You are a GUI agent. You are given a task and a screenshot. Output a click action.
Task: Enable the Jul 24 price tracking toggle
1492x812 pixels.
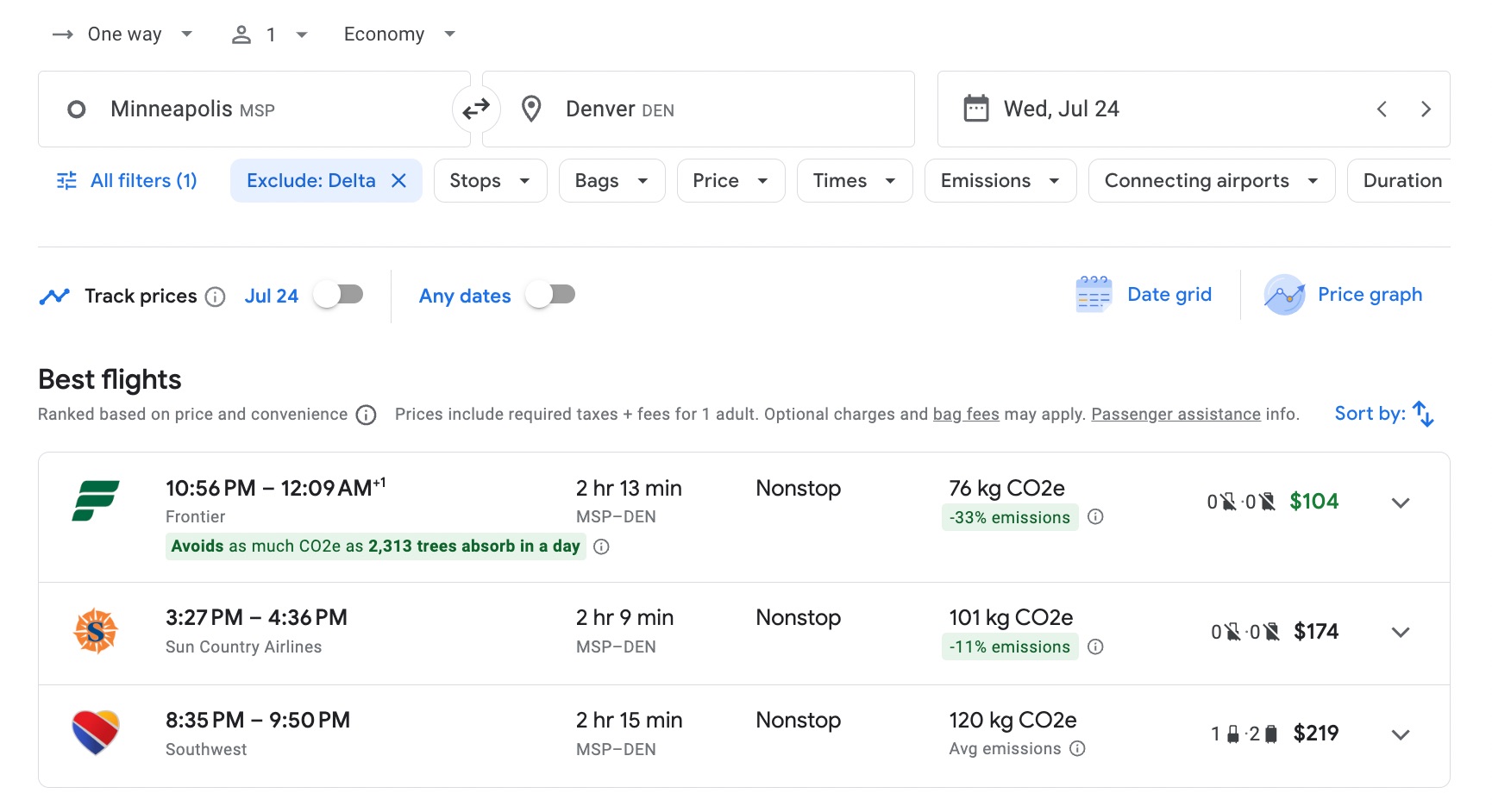[337, 294]
